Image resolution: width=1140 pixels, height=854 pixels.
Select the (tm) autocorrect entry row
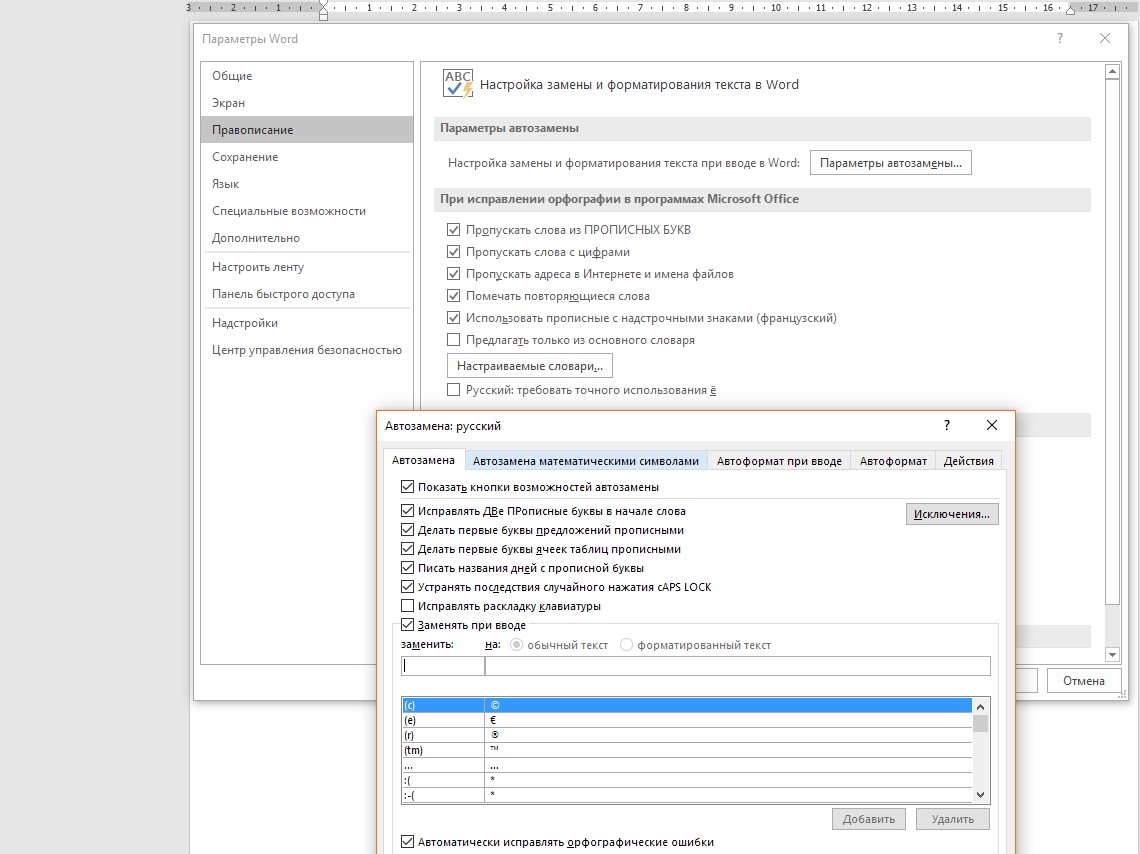(x=442, y=750)
